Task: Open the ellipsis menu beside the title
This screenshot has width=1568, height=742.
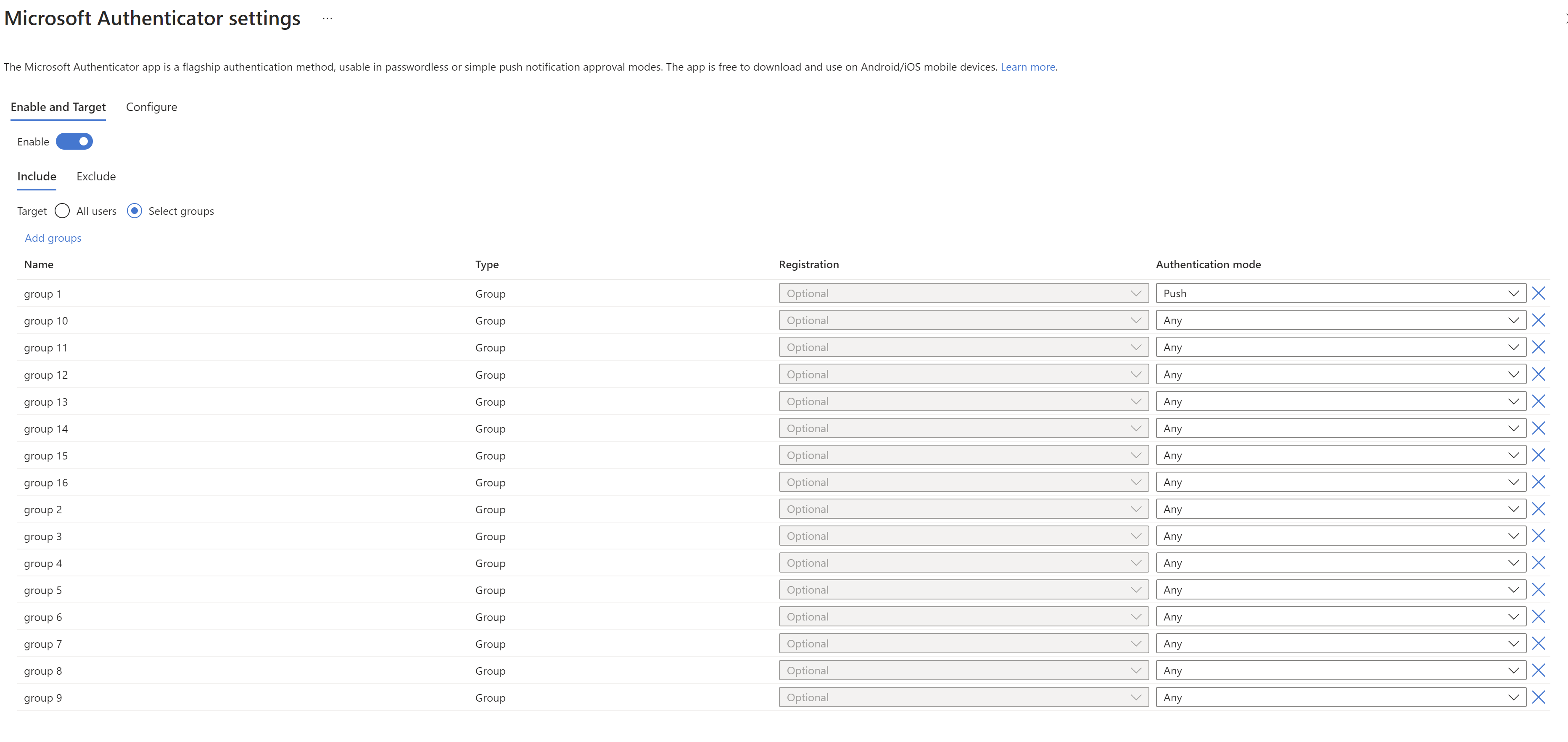Action: tap(327, 19)
